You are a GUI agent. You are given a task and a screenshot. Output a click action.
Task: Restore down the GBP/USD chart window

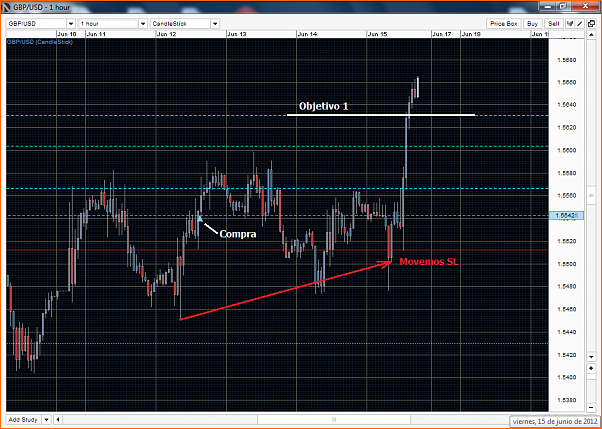coord(563,6)
